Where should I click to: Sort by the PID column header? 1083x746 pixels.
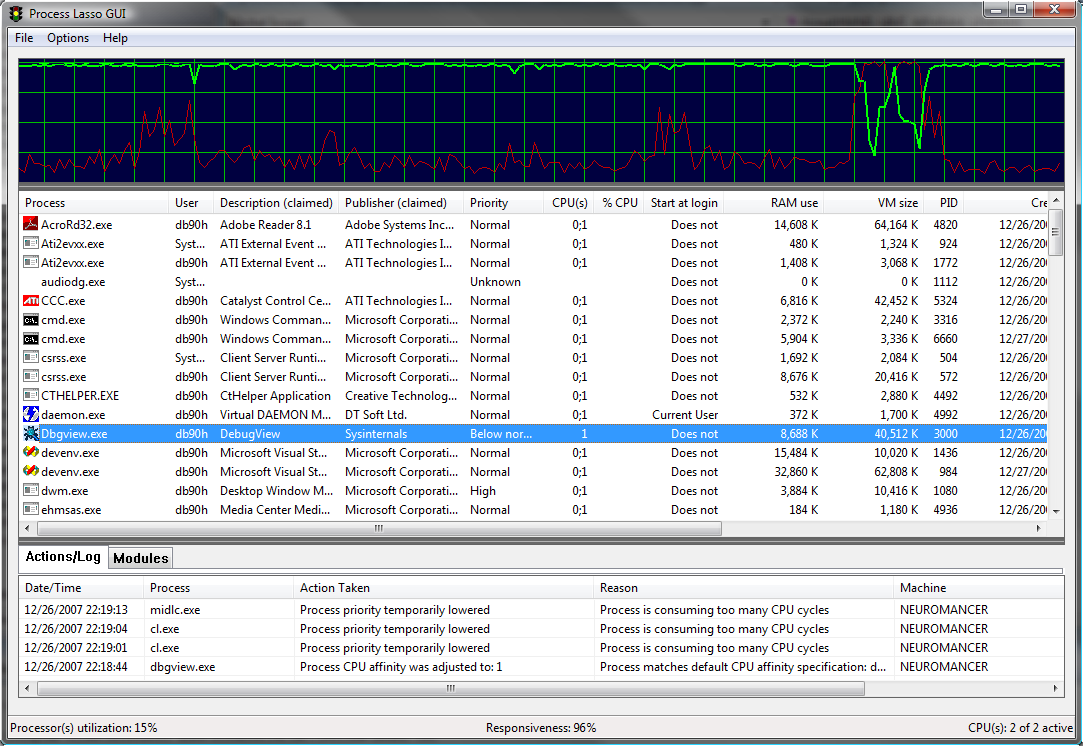(944, 203)
